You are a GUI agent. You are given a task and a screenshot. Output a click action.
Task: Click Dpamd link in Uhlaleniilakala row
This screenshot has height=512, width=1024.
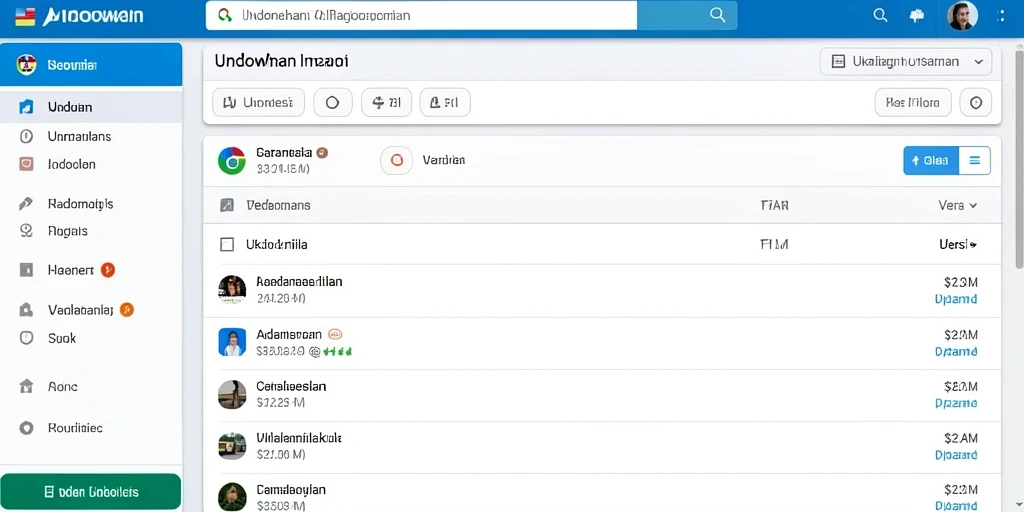(956, 455)
